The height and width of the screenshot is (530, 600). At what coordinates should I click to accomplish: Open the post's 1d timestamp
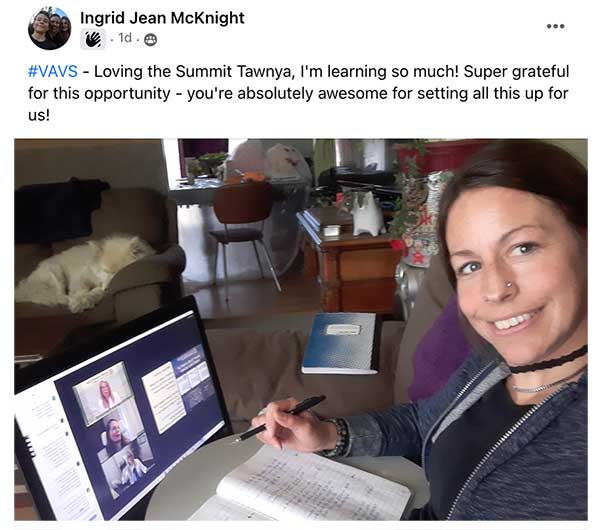click(x=125, y=38)
